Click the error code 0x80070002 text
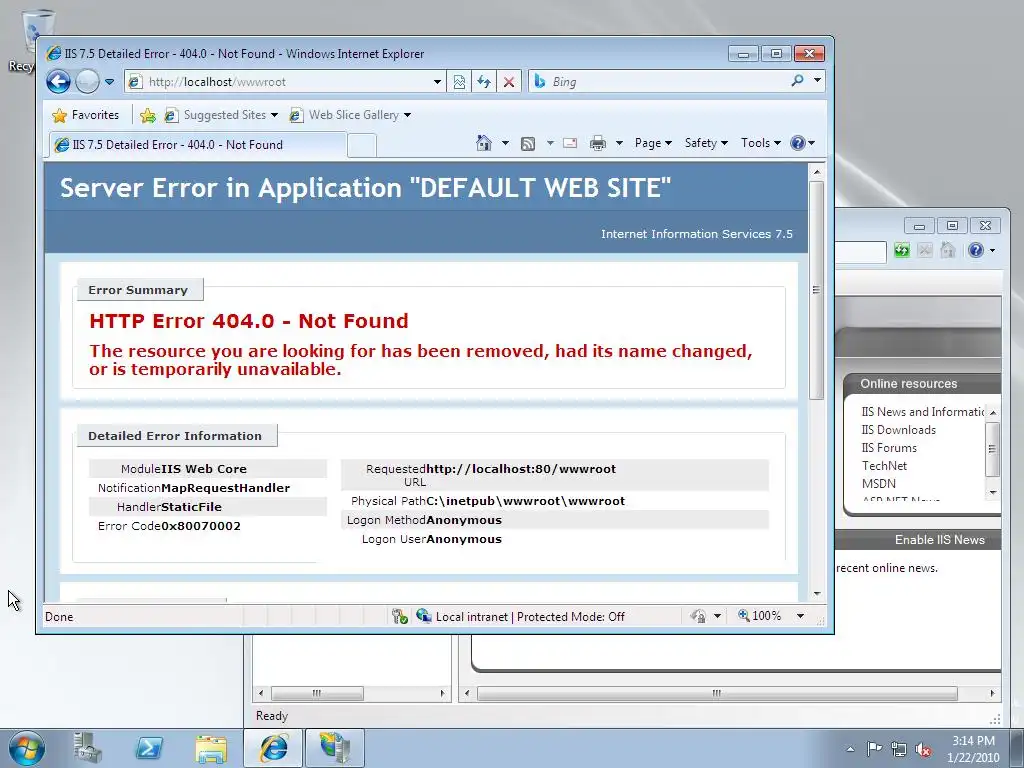The image size is (1024, 768). click(201, 526)
